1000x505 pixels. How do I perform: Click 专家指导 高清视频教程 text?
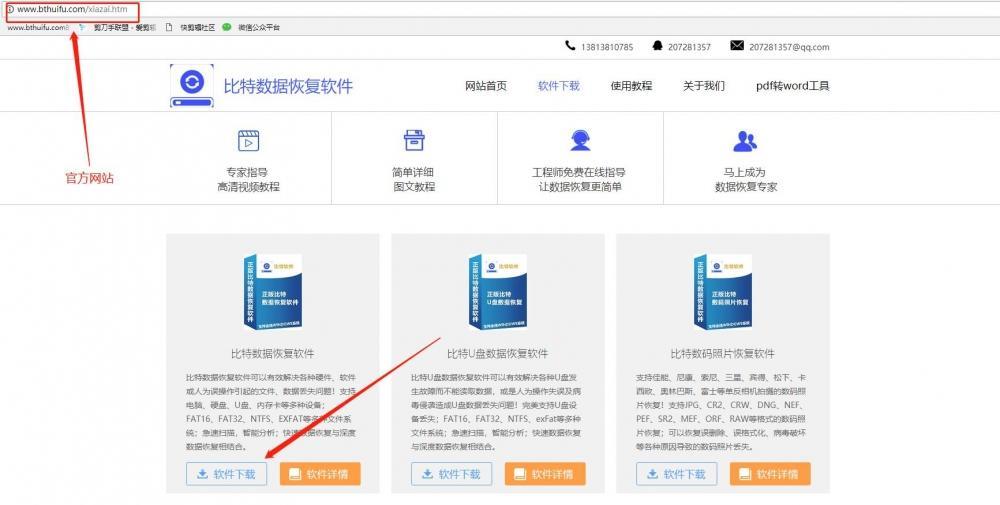tap(248, 180)
